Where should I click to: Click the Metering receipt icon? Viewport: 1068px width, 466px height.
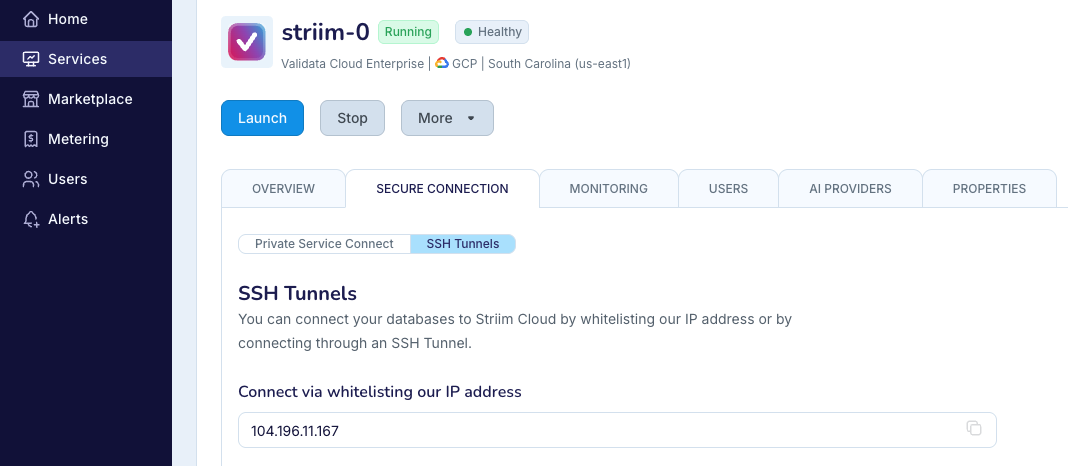point(31,139)
